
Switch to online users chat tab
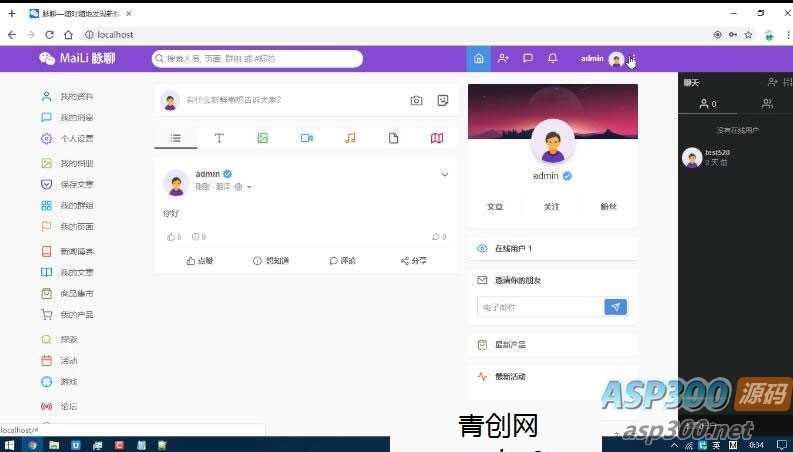tap(708, 104)
